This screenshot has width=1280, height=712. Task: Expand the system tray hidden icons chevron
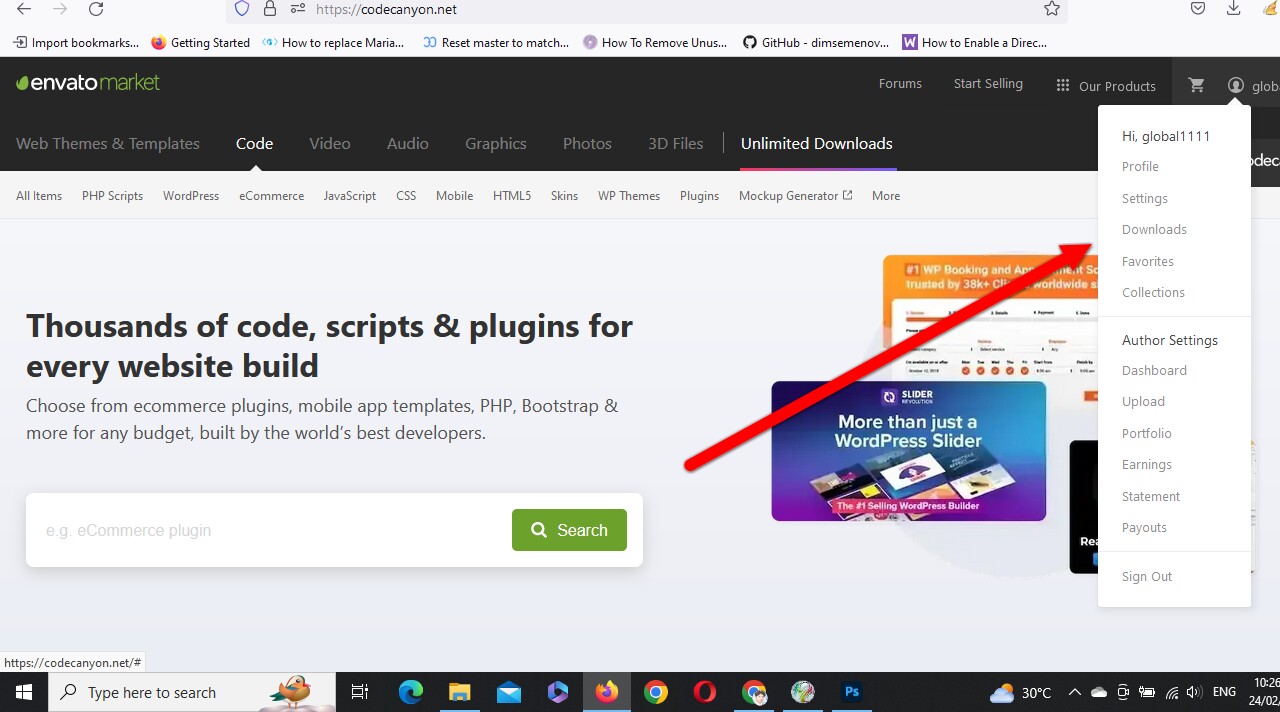tap(1074, 692)
